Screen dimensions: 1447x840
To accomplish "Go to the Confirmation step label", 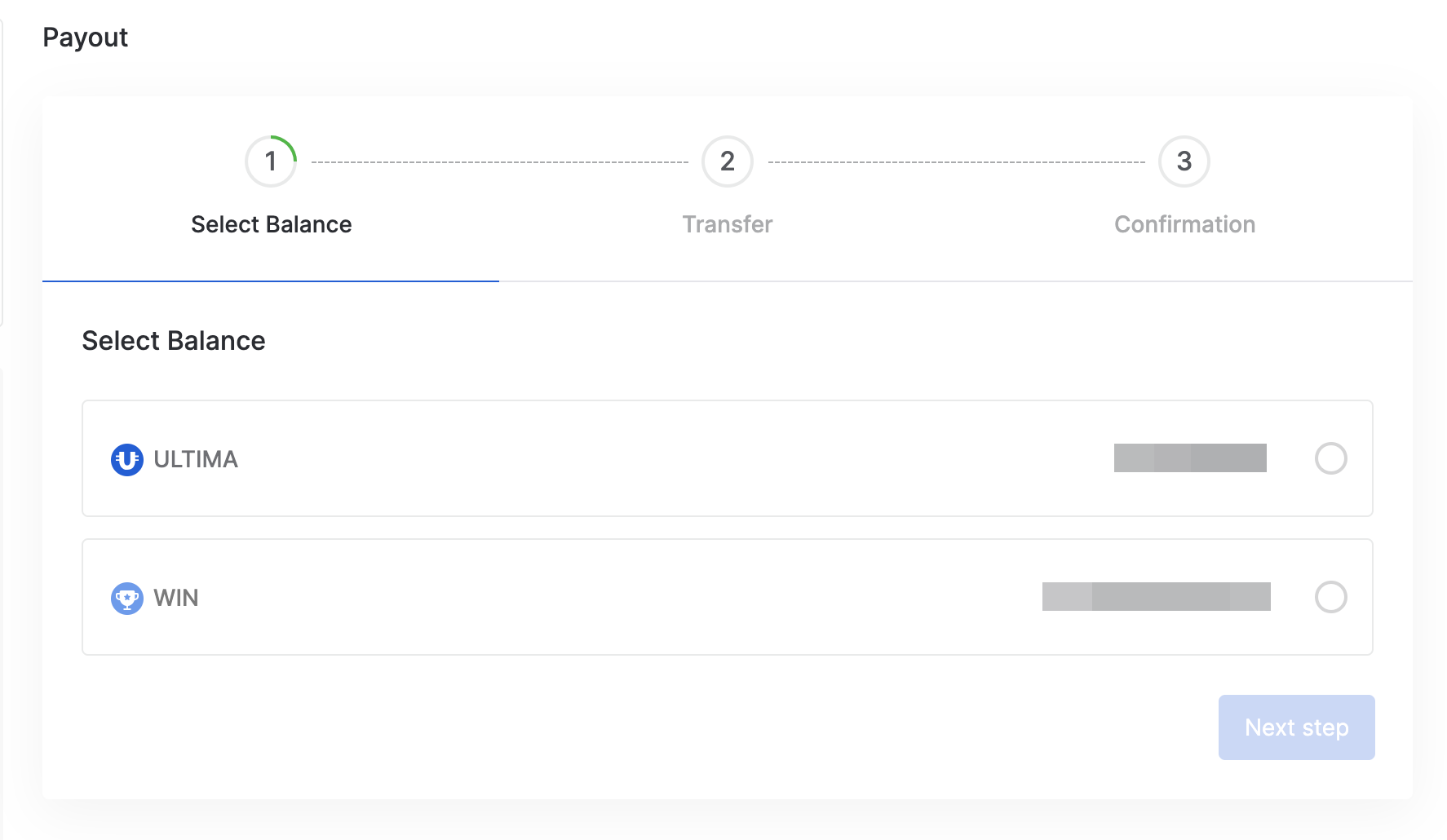I will point(1184,224).
